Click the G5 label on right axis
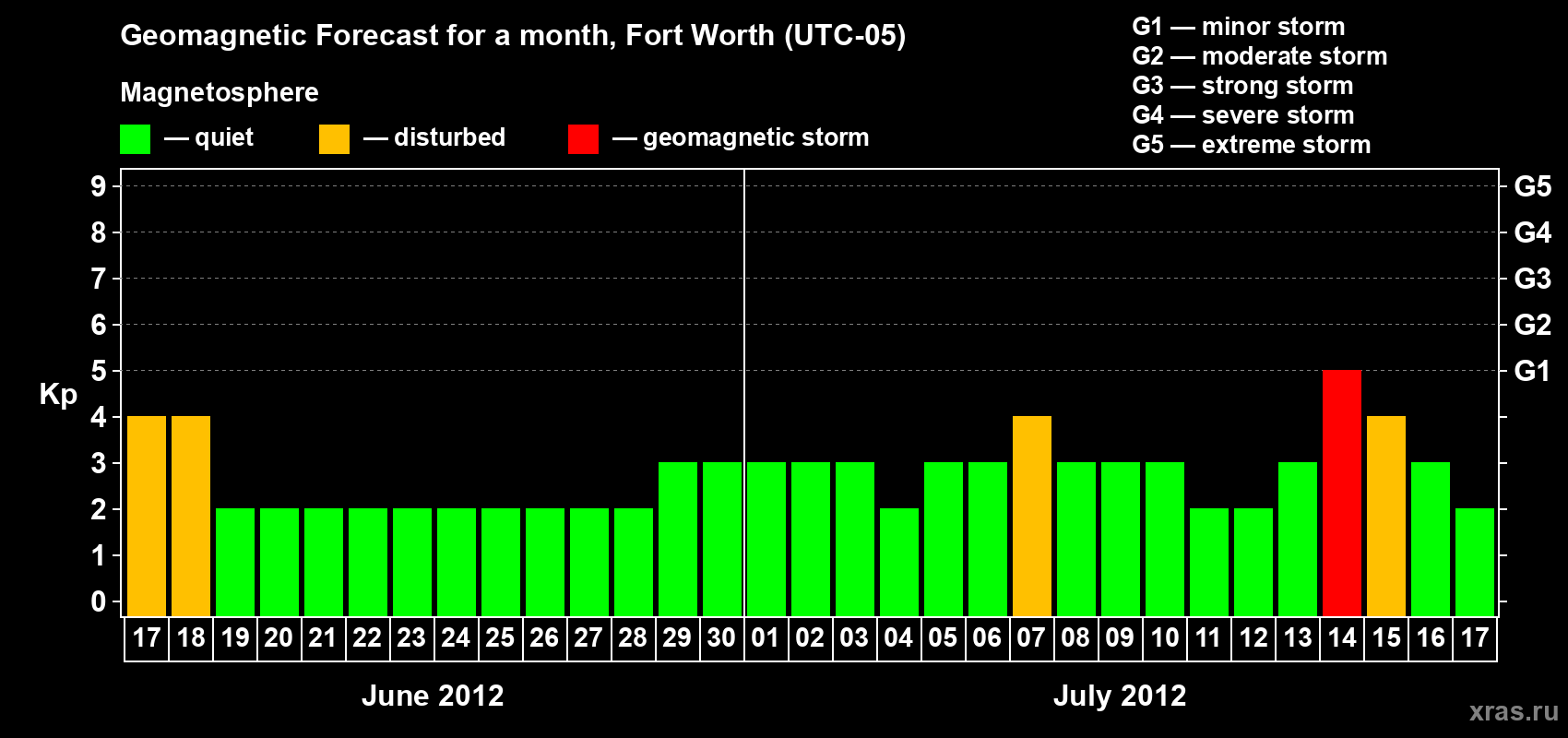Image resolution: width=1568 pixels, height=738 pixels. click(x=1533, y=186)
